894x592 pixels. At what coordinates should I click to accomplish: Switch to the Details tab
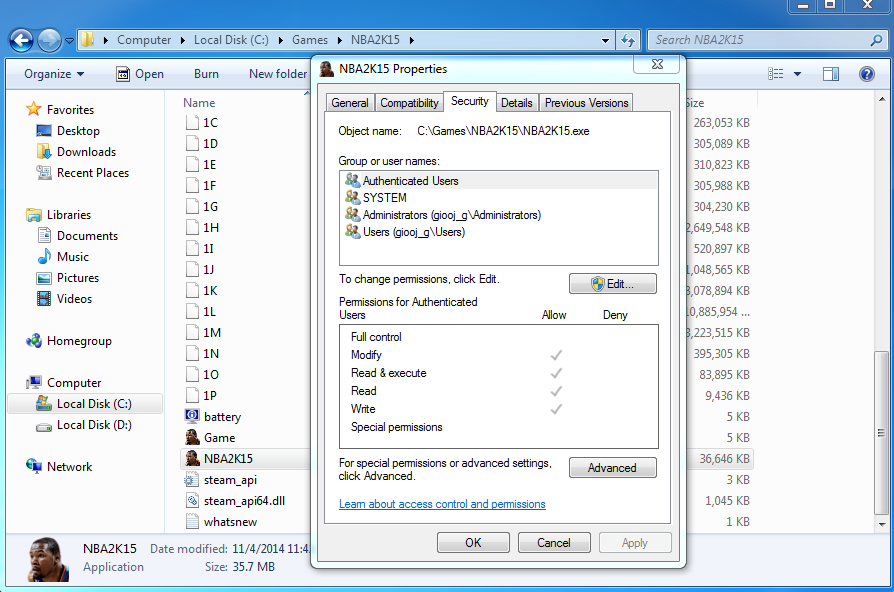tap(517, 103)
